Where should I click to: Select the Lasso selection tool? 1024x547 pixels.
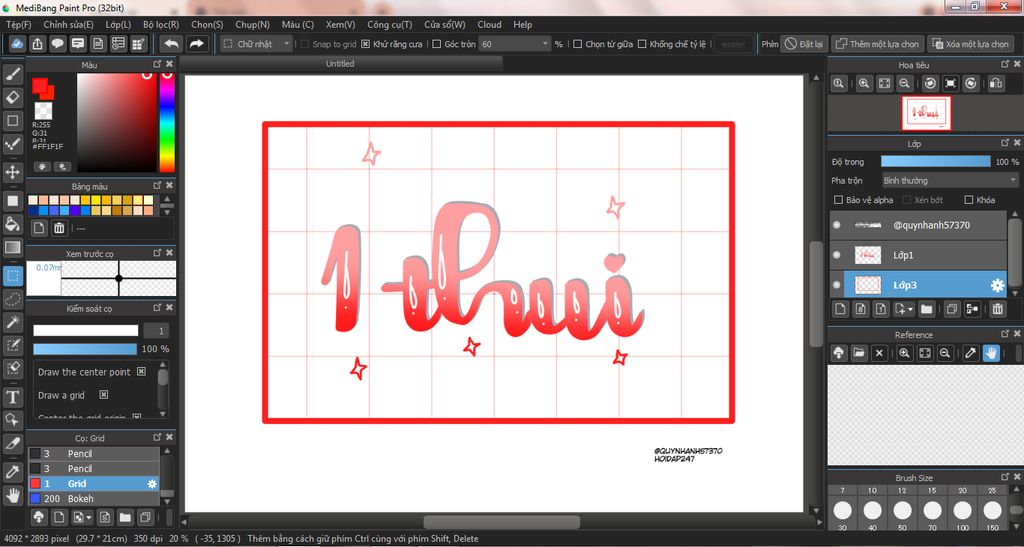(12, 299)
